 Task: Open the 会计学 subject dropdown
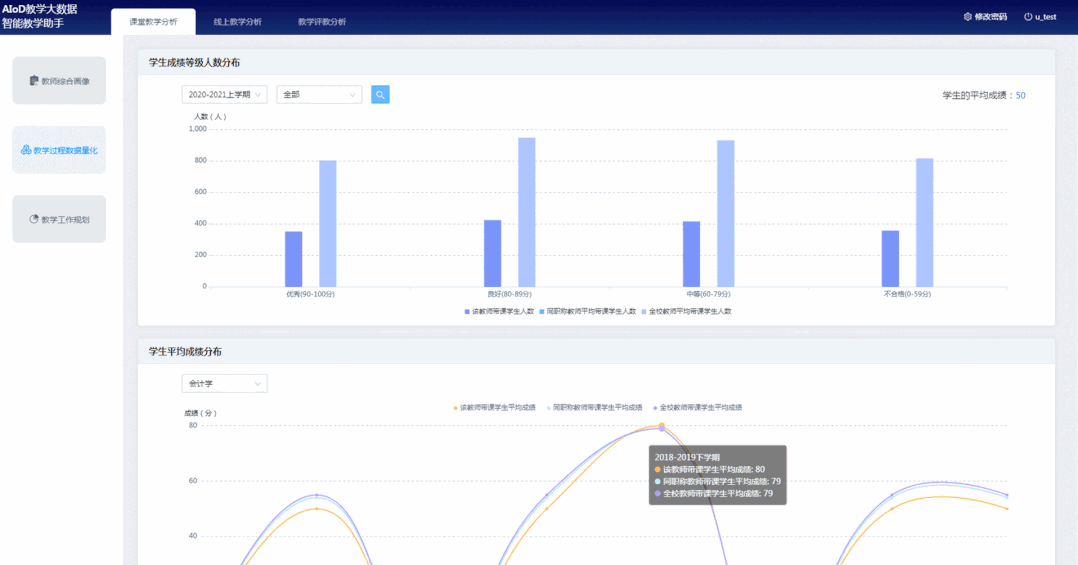point(224,384)
